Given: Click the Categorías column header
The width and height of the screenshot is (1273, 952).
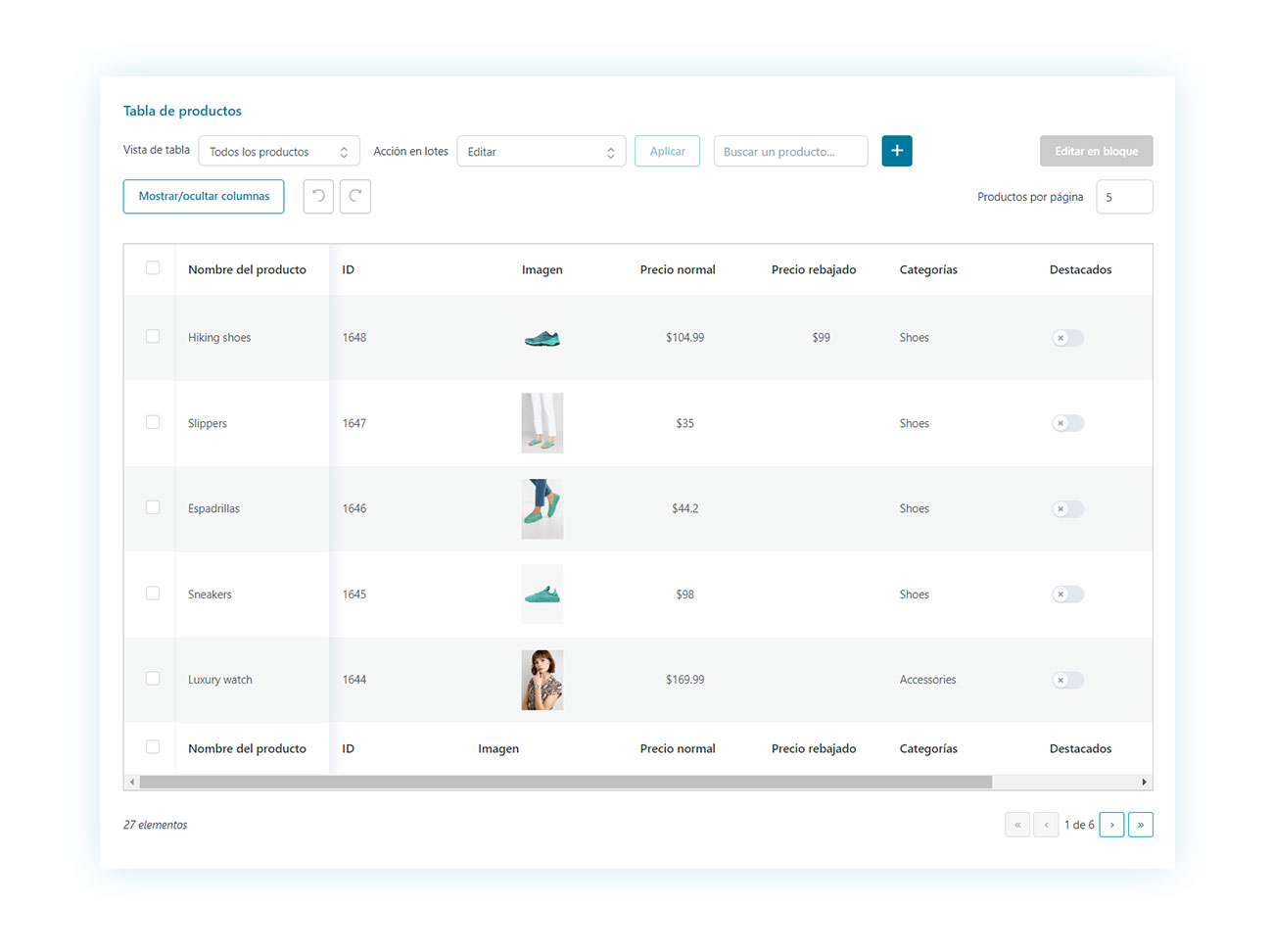Looking at the screenshot, I should [928, 269].
